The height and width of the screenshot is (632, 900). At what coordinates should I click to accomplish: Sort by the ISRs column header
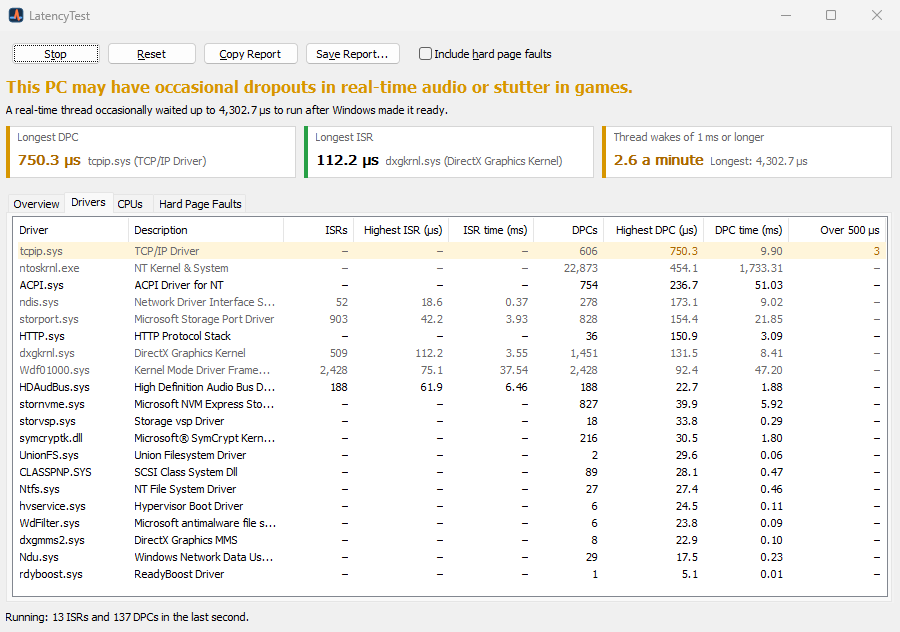point(319,230)
